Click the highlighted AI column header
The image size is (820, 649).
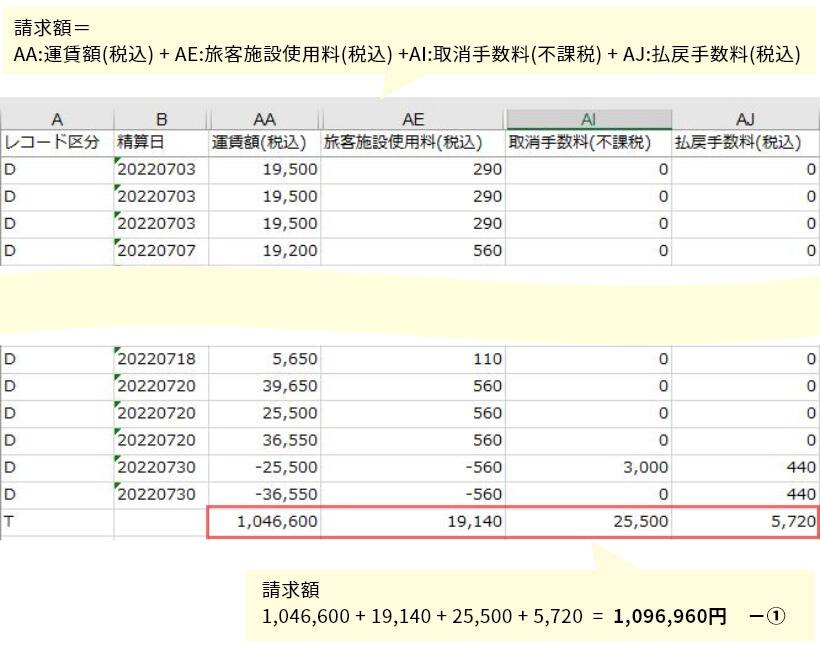pos(588,119)
